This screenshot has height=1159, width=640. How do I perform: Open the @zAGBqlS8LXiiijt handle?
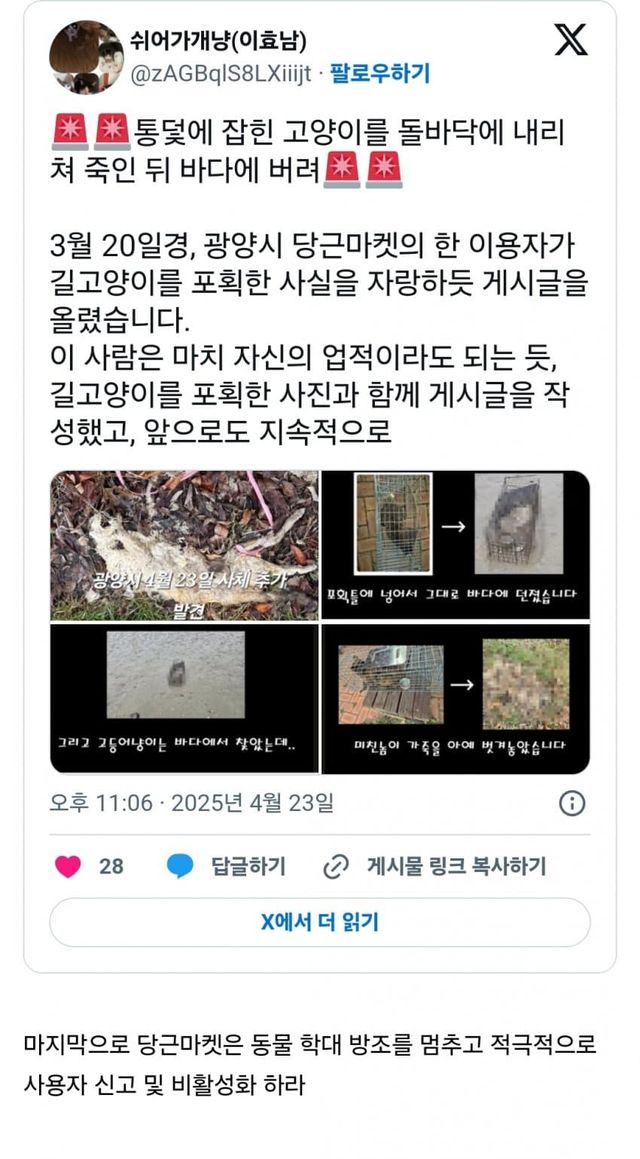(222, 74)
